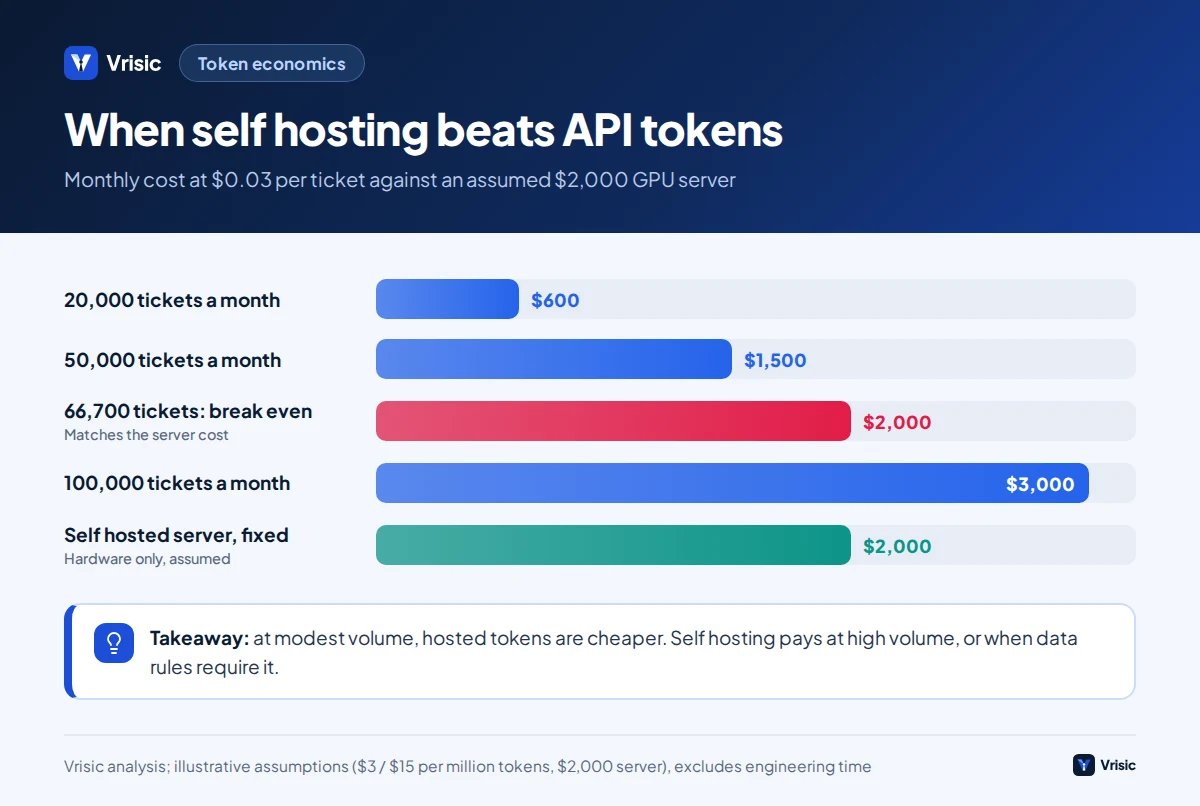
Task: Click the green self hosted server bar
Action: coord(613,545)
